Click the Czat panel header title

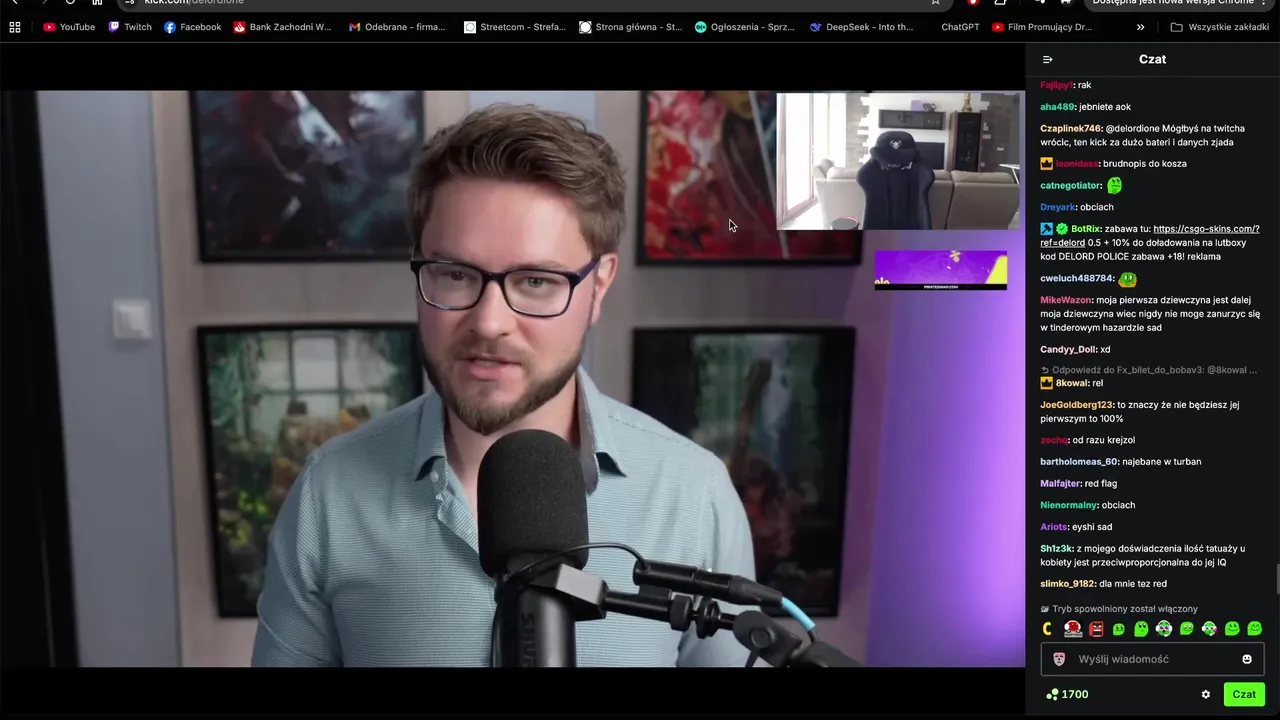pyautogui.click(x=1152, y=59)
